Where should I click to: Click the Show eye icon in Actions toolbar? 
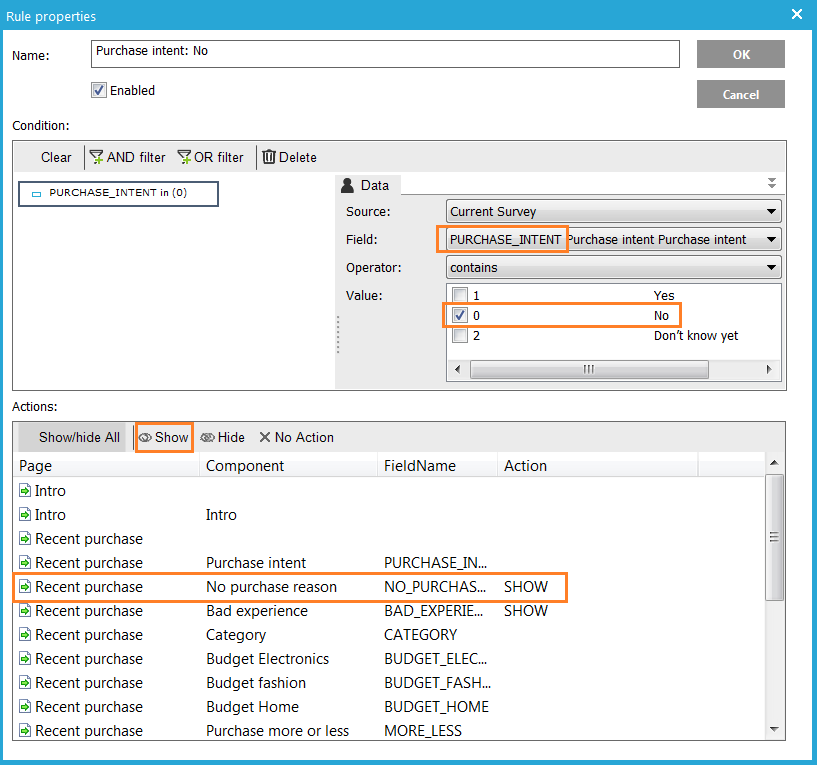145,437
